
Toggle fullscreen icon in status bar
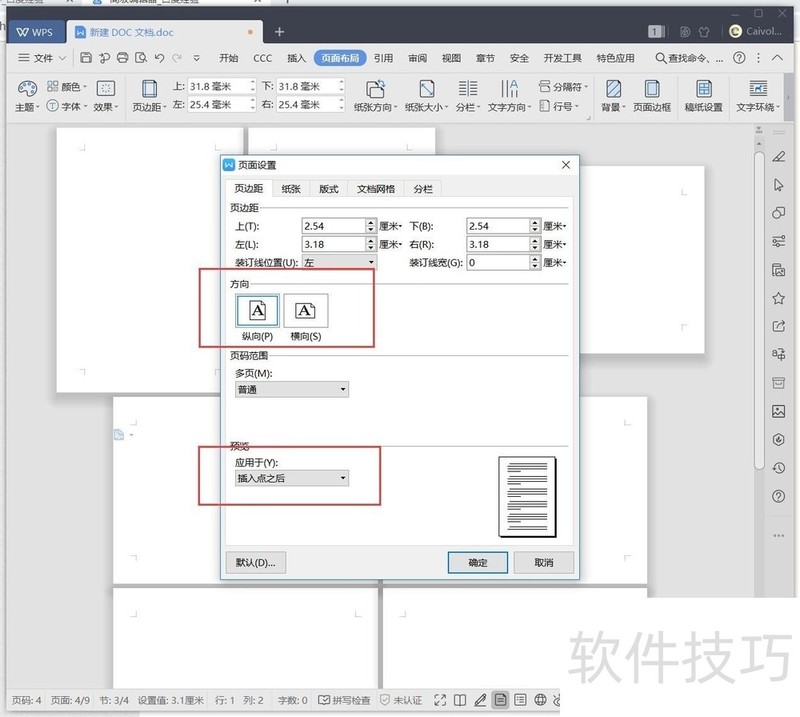click(440, 700)
